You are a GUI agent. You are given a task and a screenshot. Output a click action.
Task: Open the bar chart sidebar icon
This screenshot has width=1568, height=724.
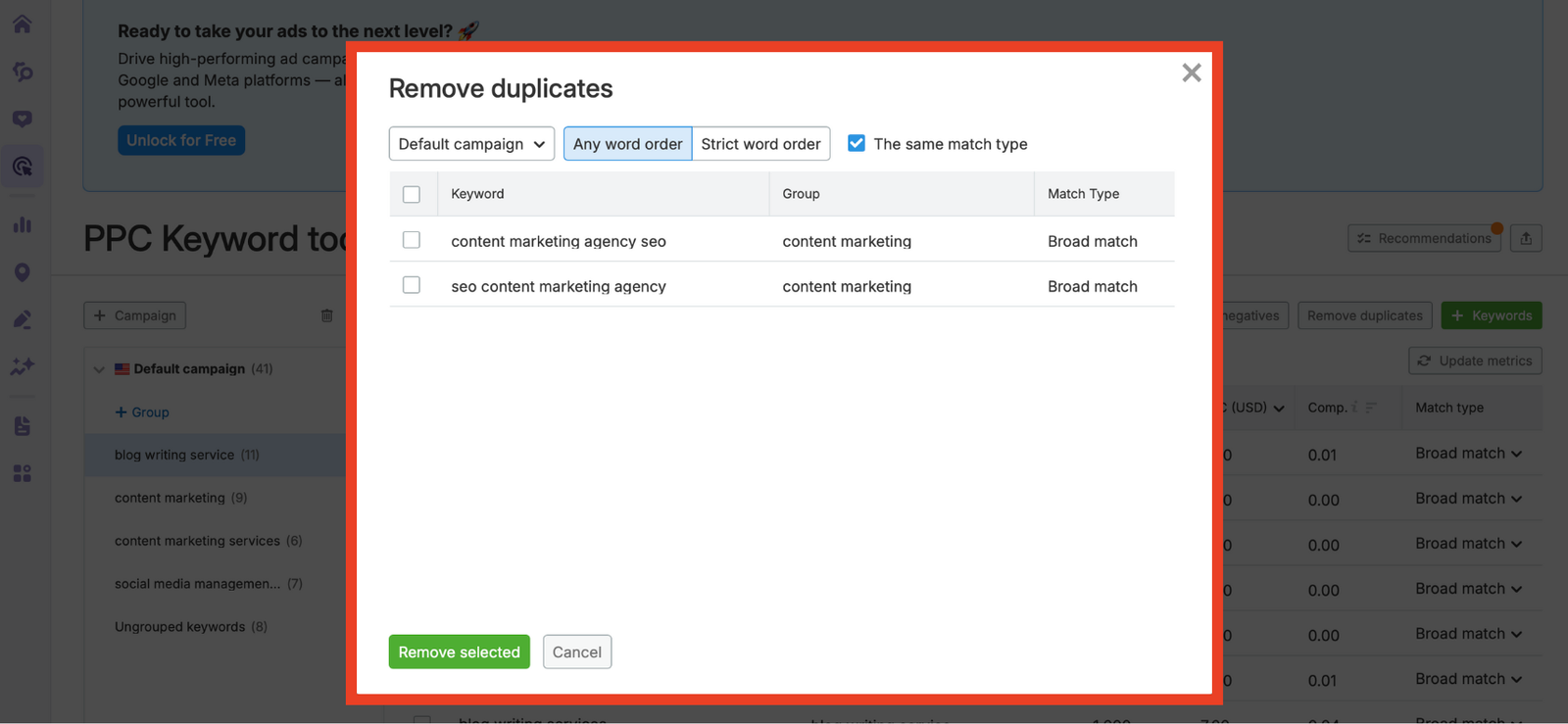point(22,225)
